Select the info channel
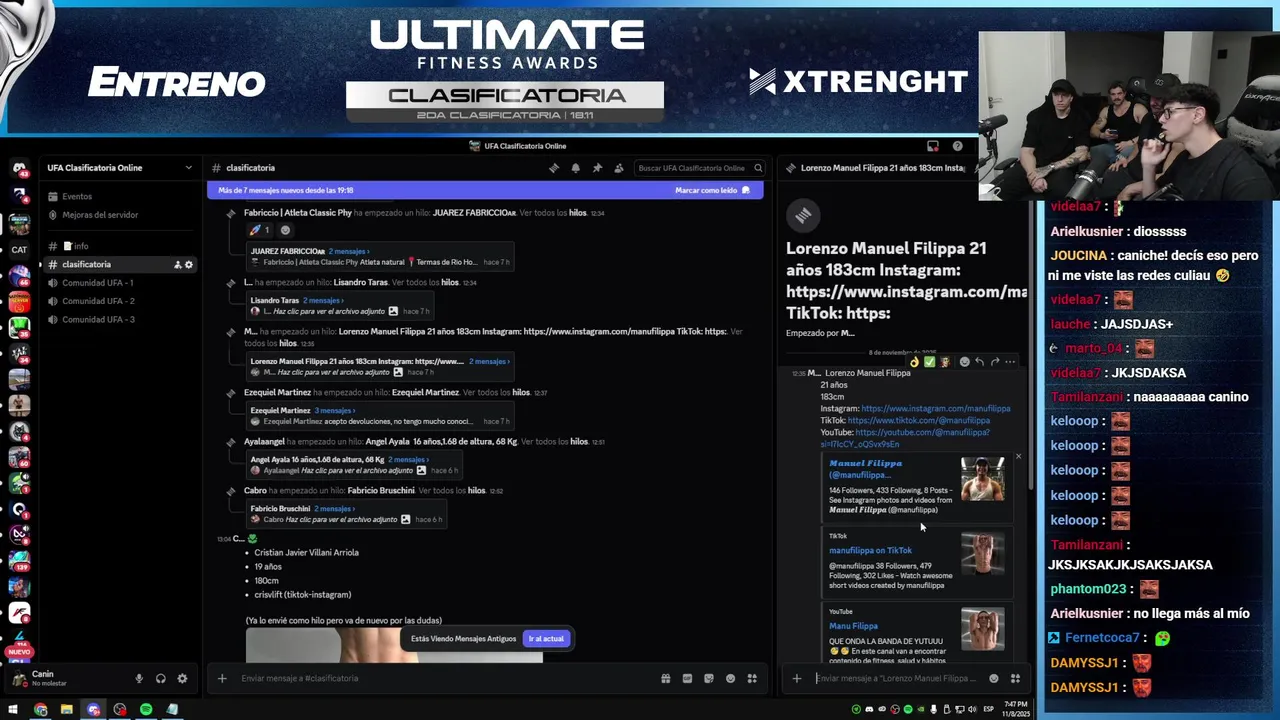The height and width of the screenshot is (720, 1280). click(120, 246)
